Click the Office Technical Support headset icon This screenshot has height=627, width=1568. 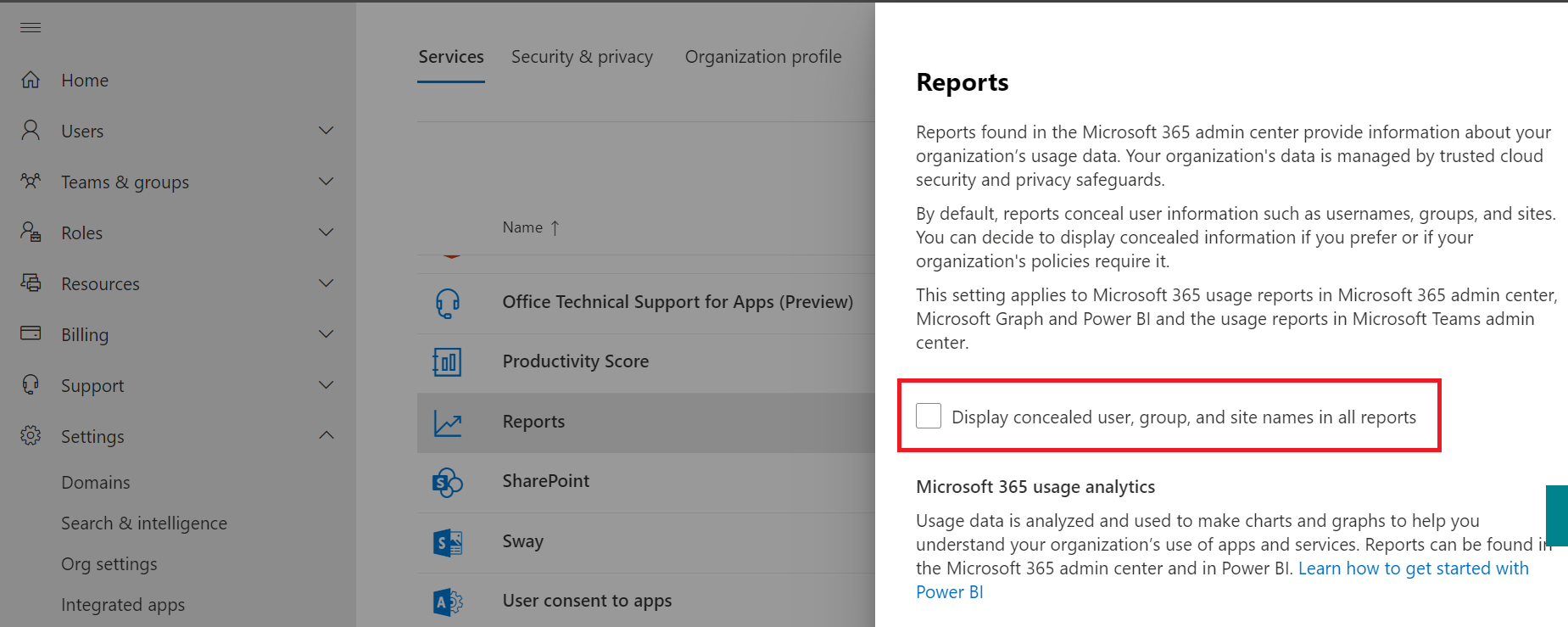(448, 303)
